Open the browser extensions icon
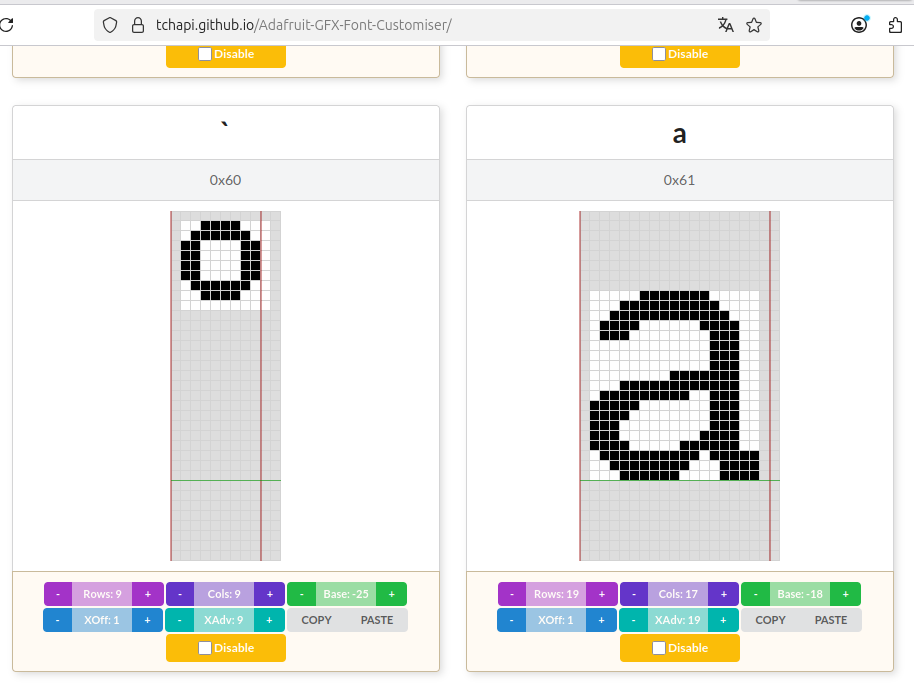 (895, 25)
